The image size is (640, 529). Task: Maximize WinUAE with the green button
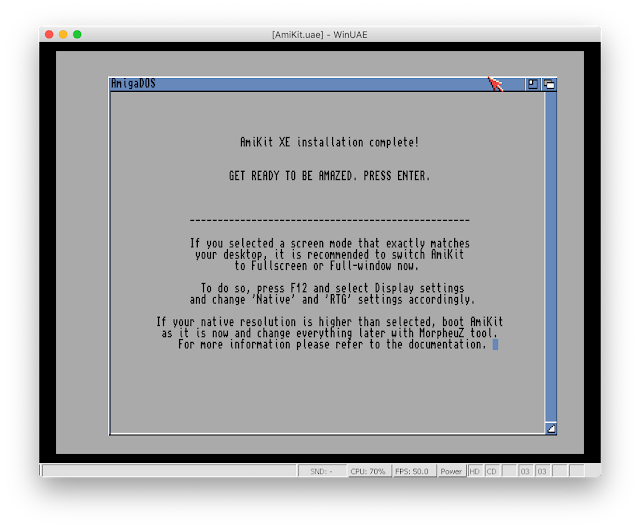click(x=77, y=34)
